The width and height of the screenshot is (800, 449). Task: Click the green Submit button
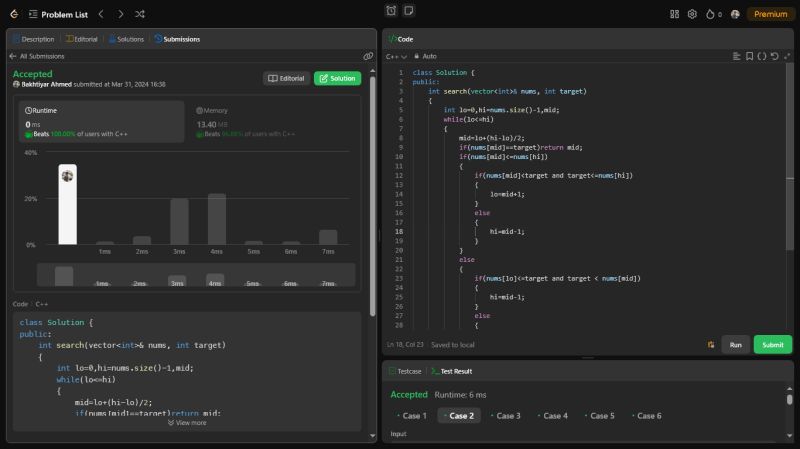point(772,344)
